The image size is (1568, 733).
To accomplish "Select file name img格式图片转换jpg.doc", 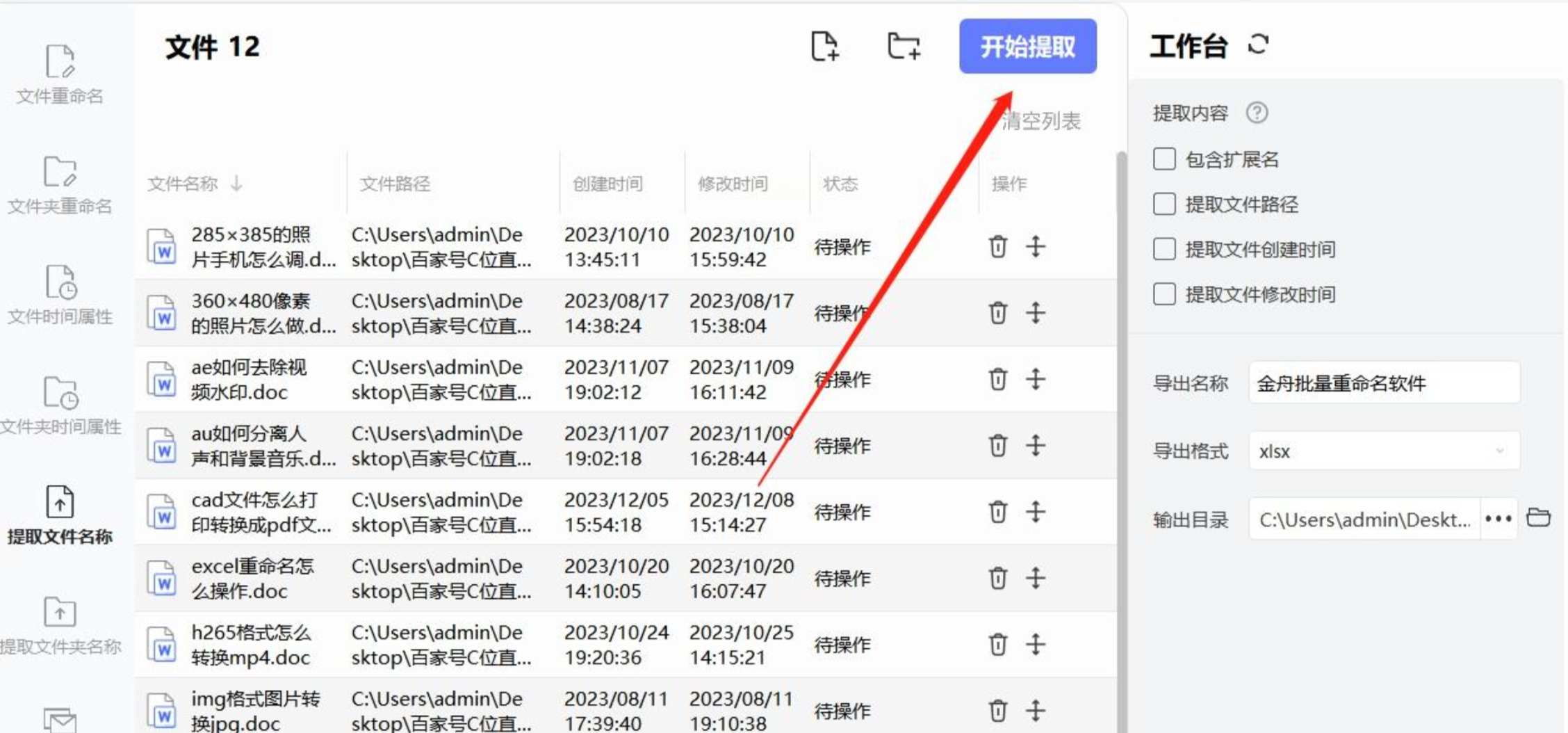I will tap(256, 711).
